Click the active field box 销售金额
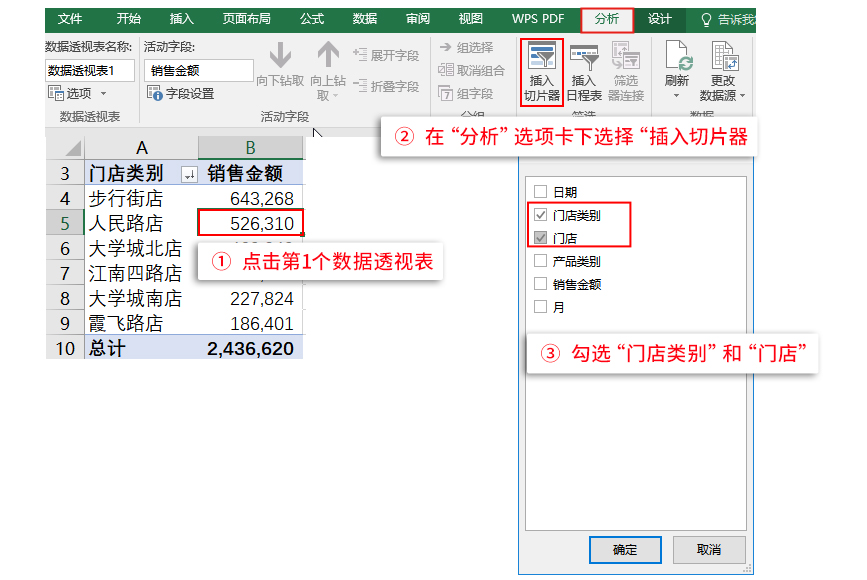The image size is (867, 580). [199, 70]
